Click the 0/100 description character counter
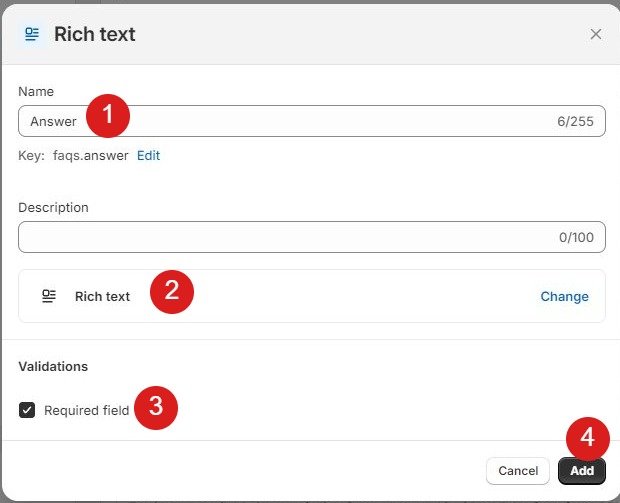 pos(576,238)
